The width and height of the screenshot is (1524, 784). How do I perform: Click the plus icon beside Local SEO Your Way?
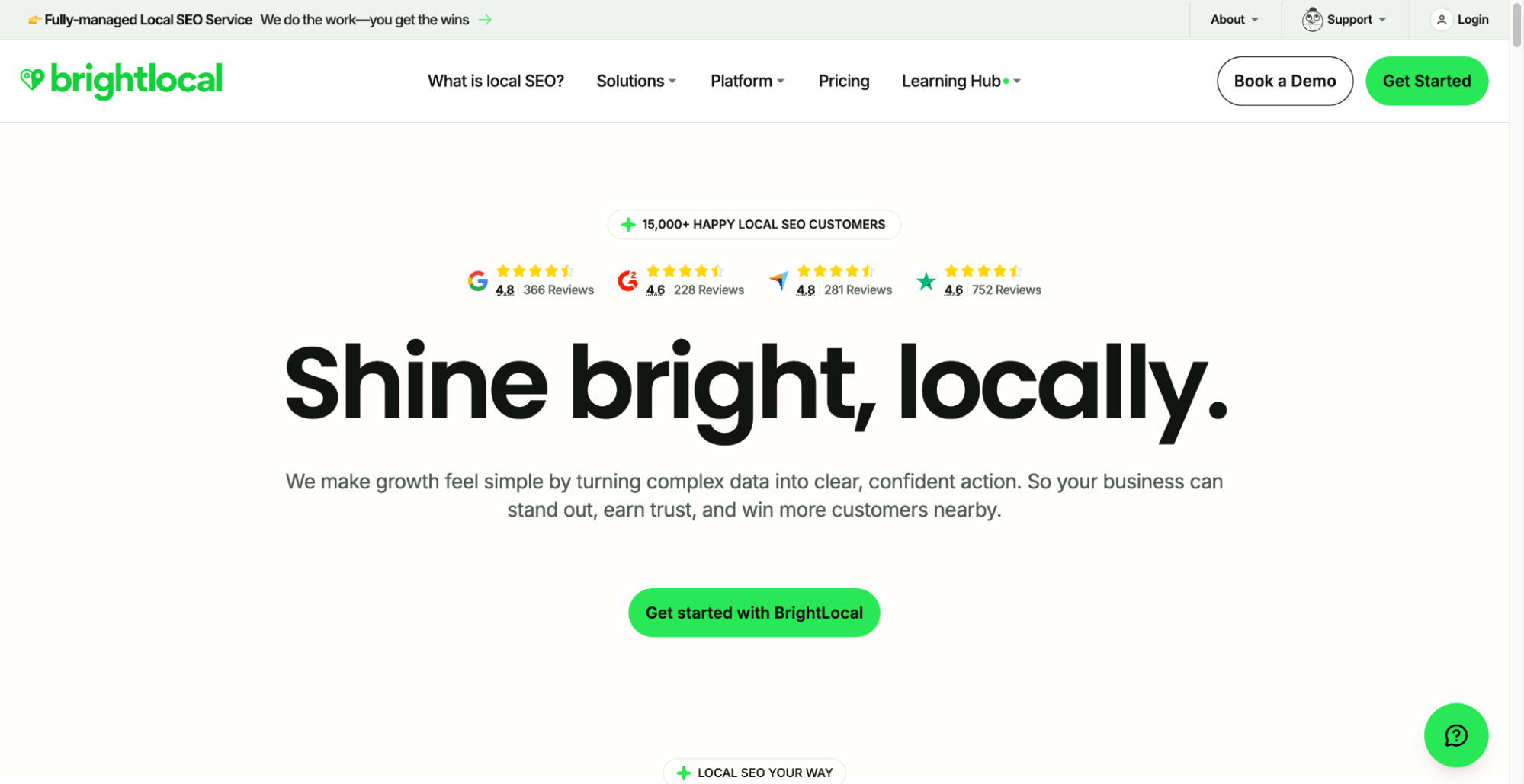pos(684,773)
